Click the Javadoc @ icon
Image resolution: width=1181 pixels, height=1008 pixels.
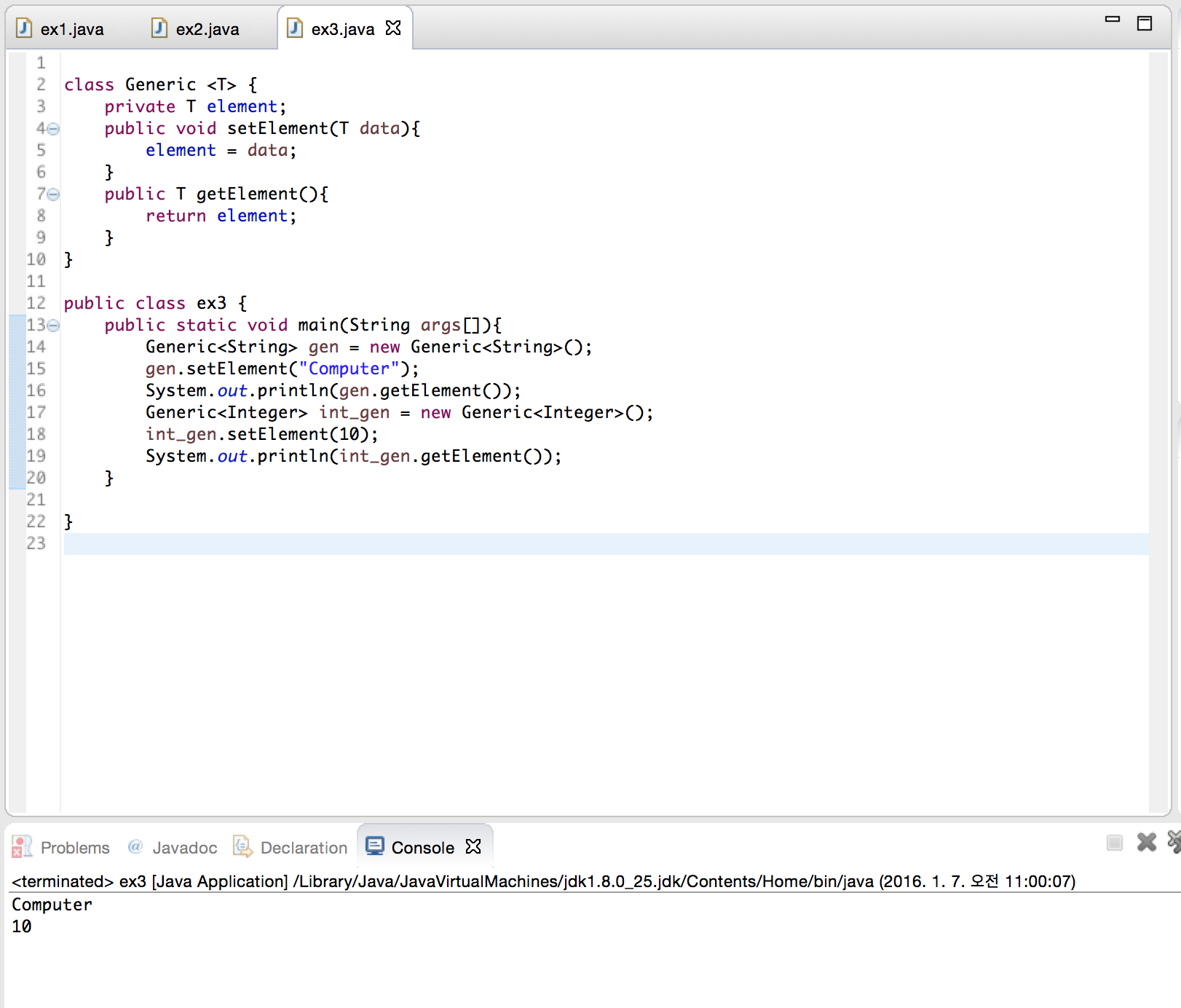(x=135, y=847)
